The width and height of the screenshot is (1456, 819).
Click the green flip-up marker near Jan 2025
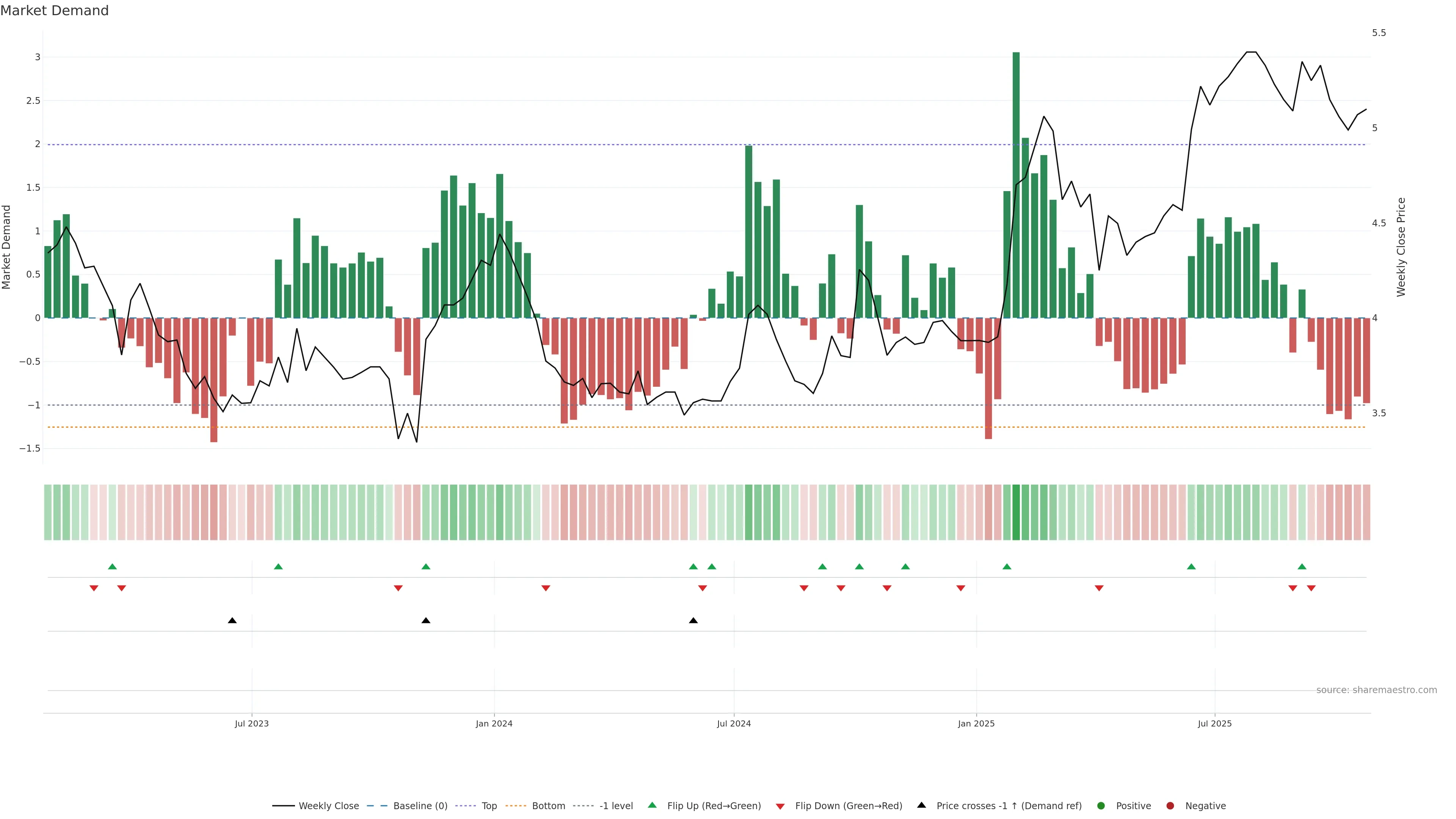pos(1007,566)
